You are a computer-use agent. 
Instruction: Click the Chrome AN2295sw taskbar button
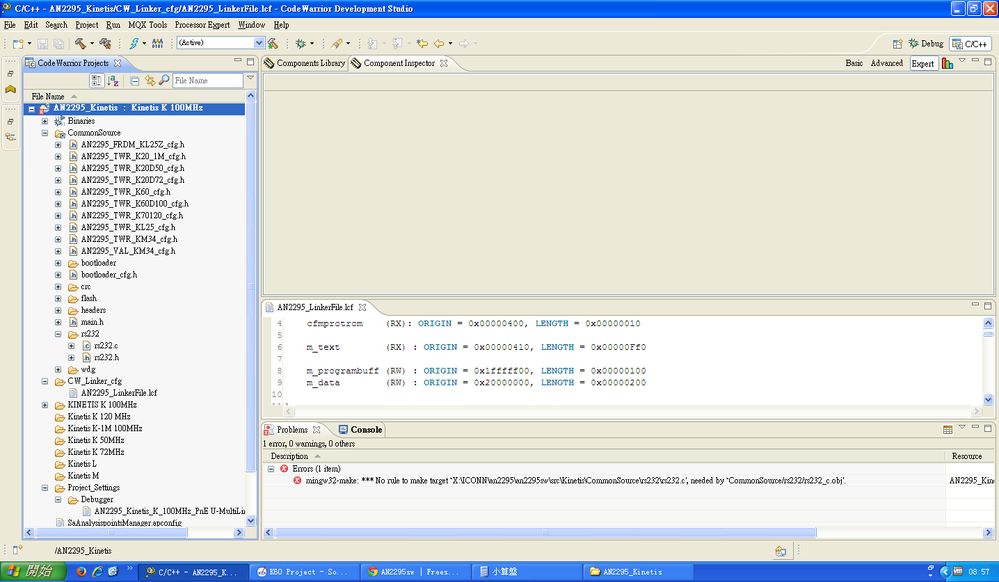click(x=414, y=572)
